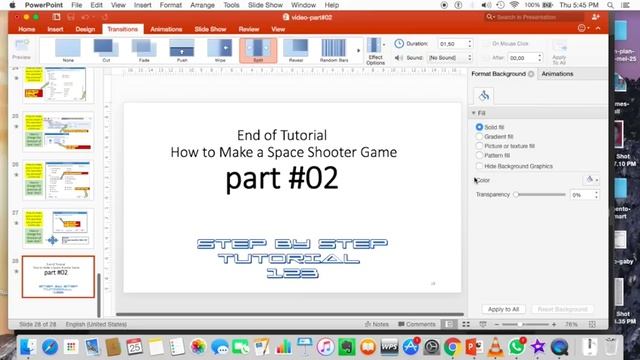The height and width of the screenshot is (360, 640).
Task: Collapse the ribbon with chevron
Action: click(598, 29)
